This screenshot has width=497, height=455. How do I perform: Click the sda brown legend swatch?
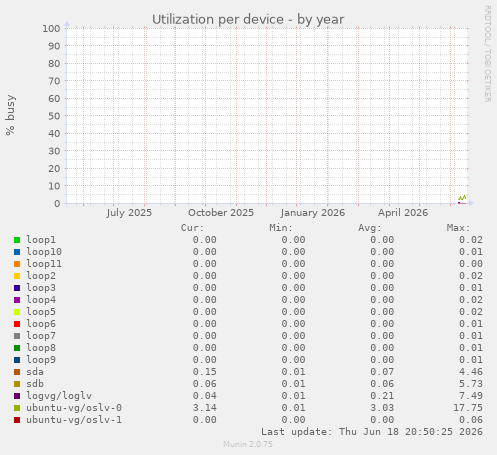(17, 372)
